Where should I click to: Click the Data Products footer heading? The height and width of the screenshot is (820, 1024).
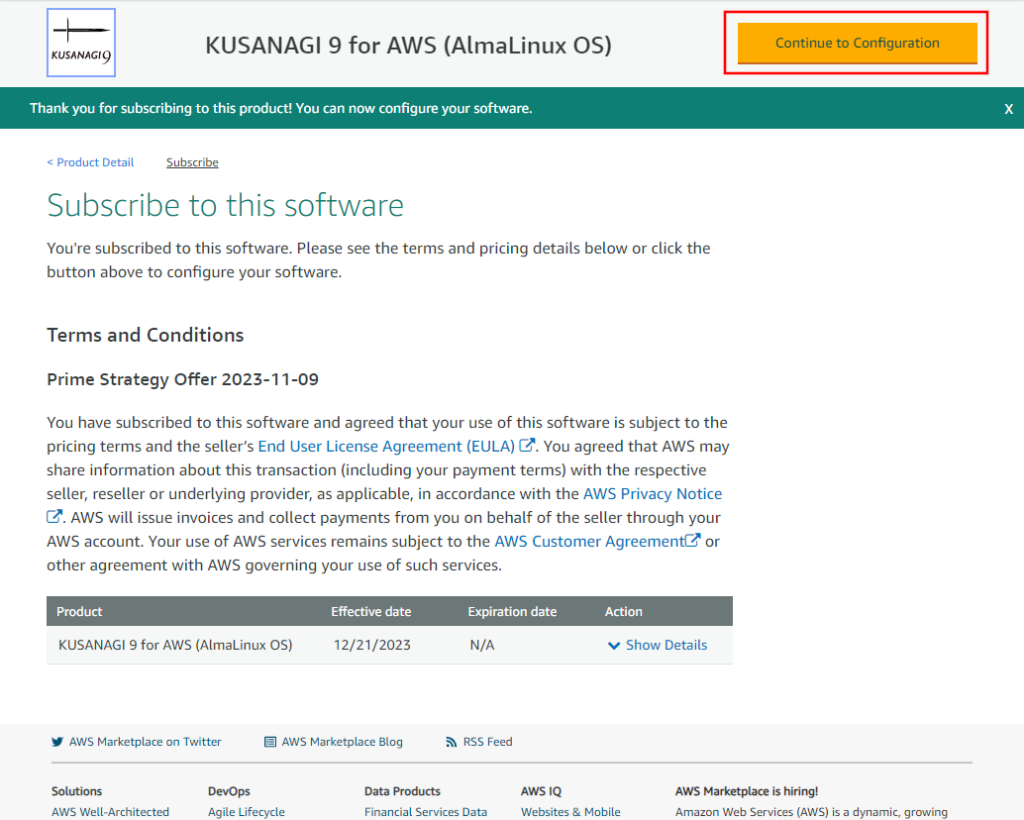tap(402, 791)
